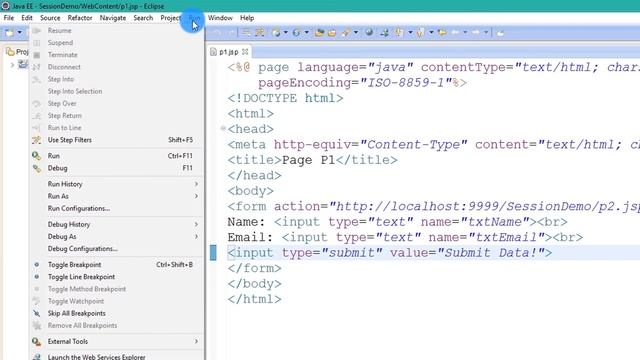This screenshot has width=640, height=360.
Task: Expand the Debug History submenu
Action: (x=117, y=224)
